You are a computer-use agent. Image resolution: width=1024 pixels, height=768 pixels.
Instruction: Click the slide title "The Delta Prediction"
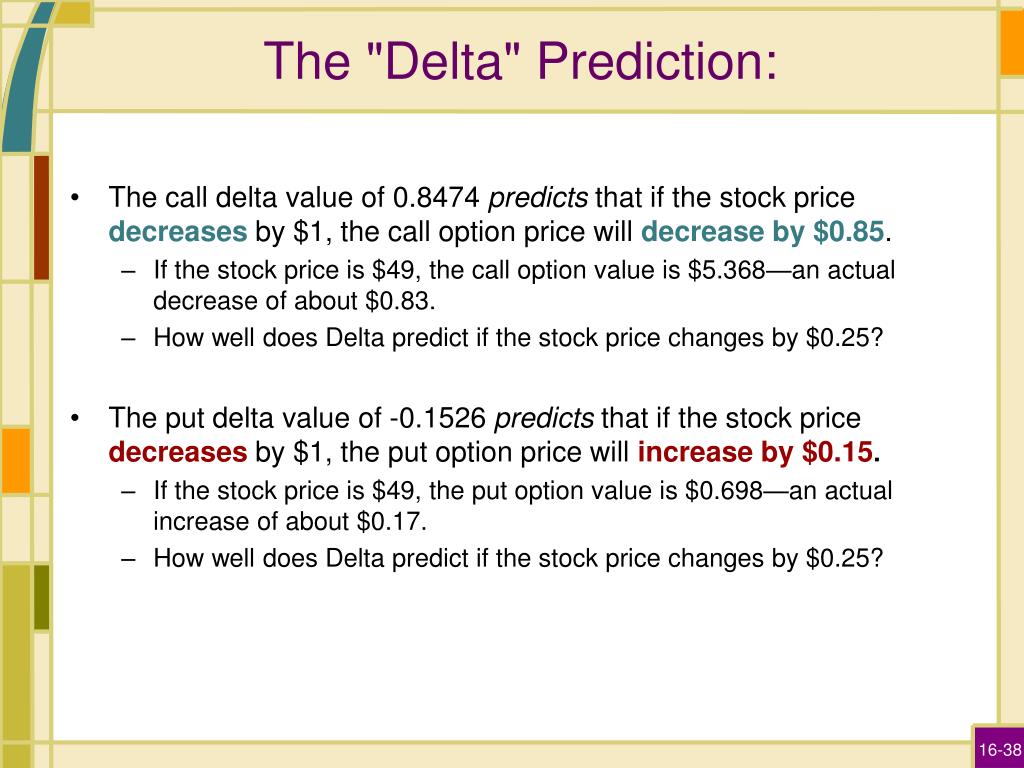coord(520,61)
